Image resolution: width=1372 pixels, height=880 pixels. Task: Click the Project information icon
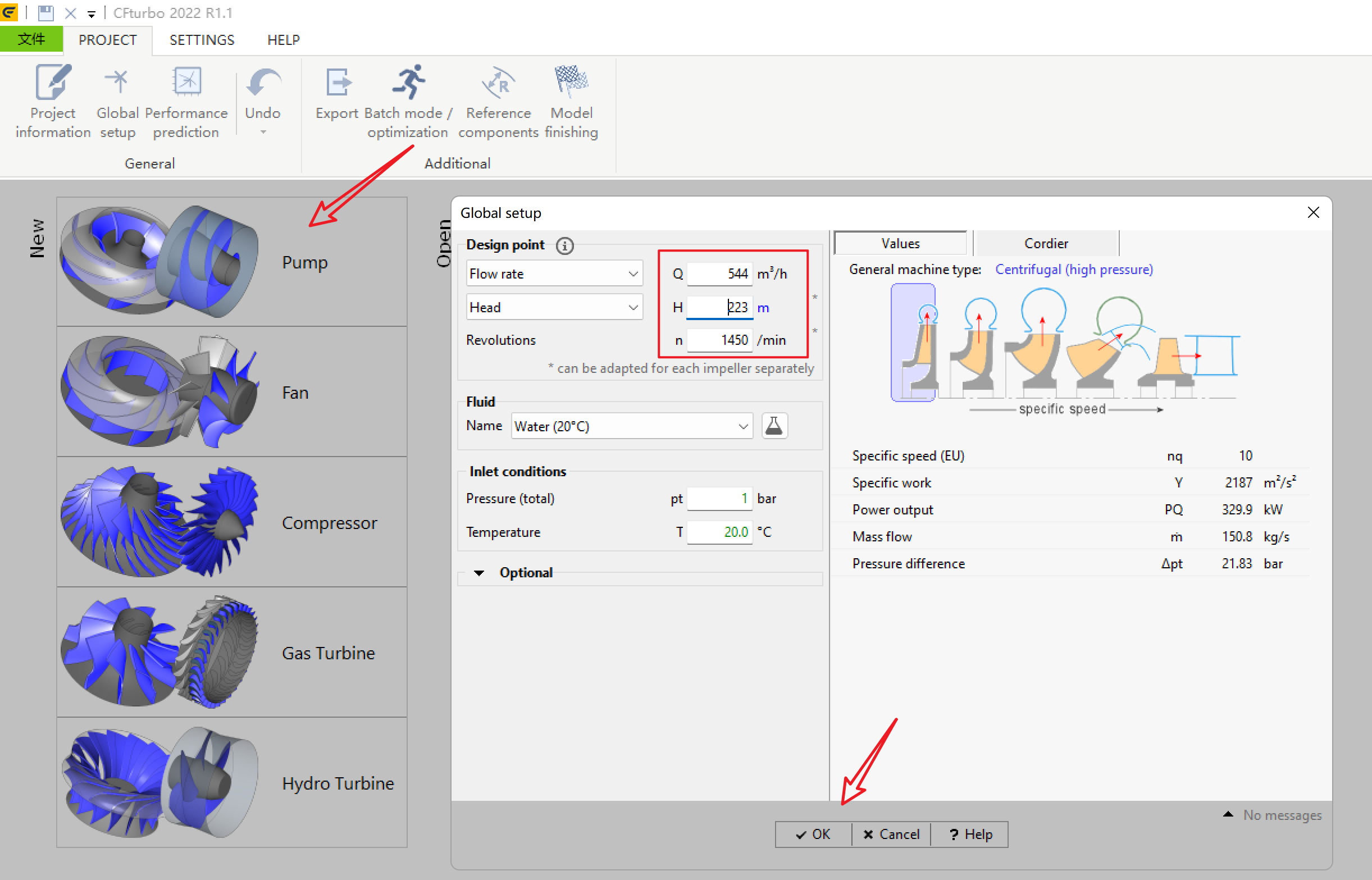pyautogui.click(x=53, y=83)
